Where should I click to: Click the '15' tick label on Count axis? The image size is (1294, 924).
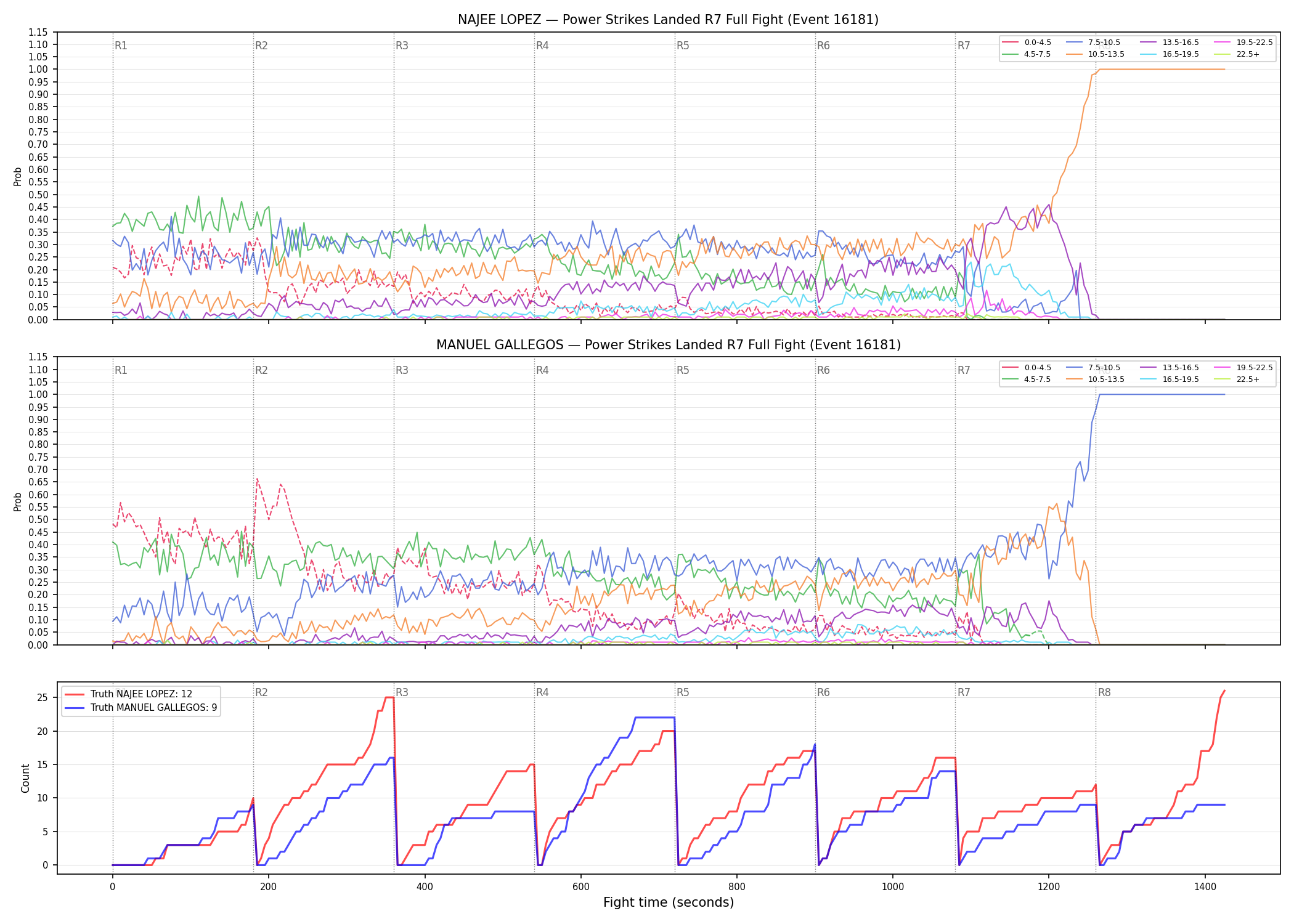tap(43, 764)
